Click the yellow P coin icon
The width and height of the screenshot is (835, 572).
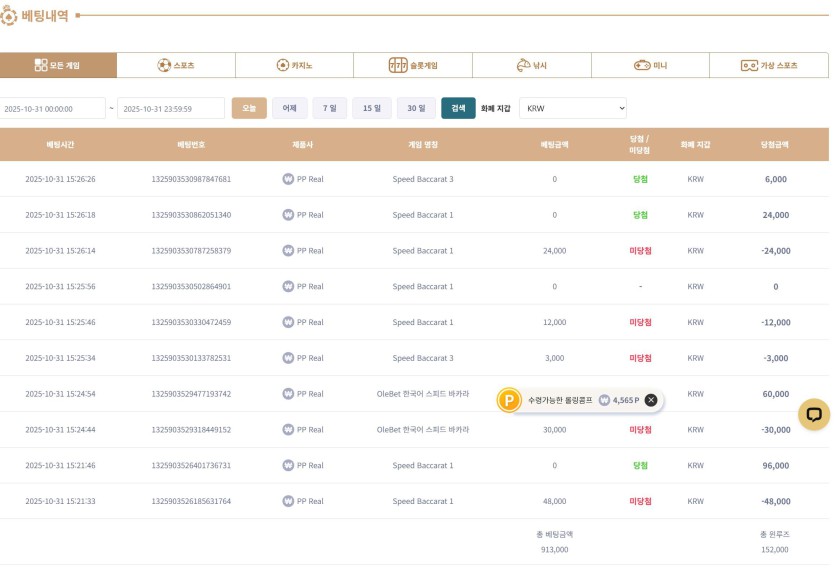tap(510, 400)
